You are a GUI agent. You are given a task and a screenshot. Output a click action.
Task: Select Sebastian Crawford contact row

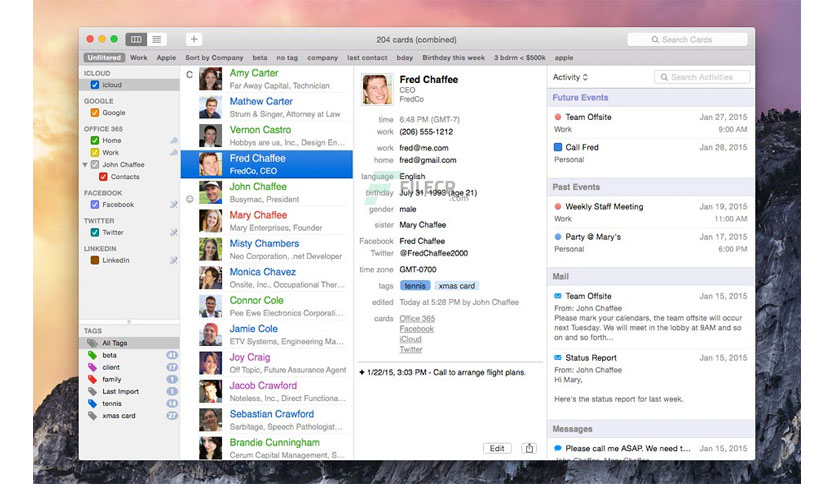pyautogui.click(x=267, y=420)
